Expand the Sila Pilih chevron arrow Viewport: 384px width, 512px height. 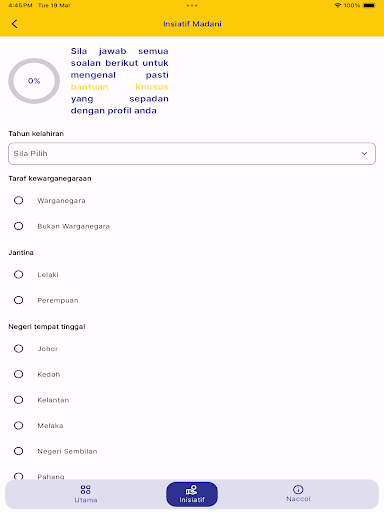364,154
